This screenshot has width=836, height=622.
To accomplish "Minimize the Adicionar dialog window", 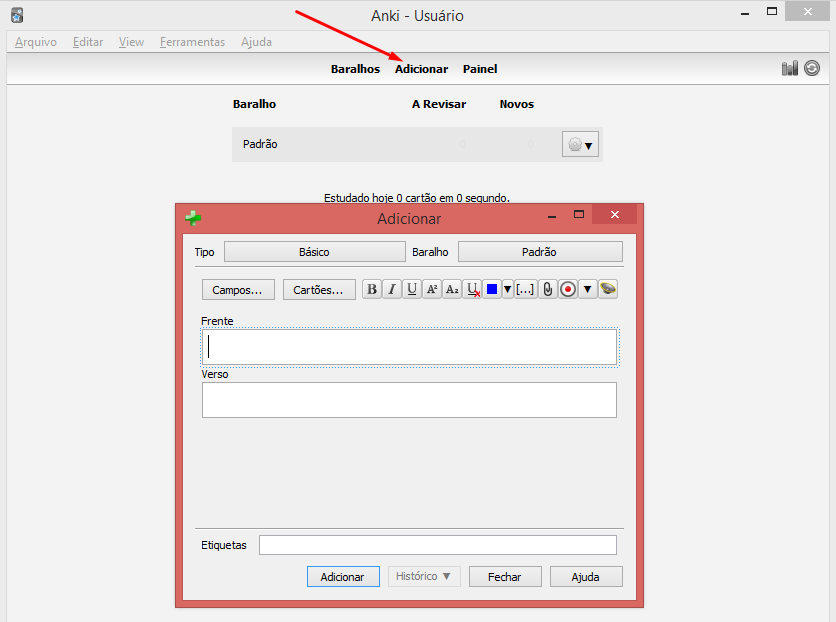I will [552, 216].
